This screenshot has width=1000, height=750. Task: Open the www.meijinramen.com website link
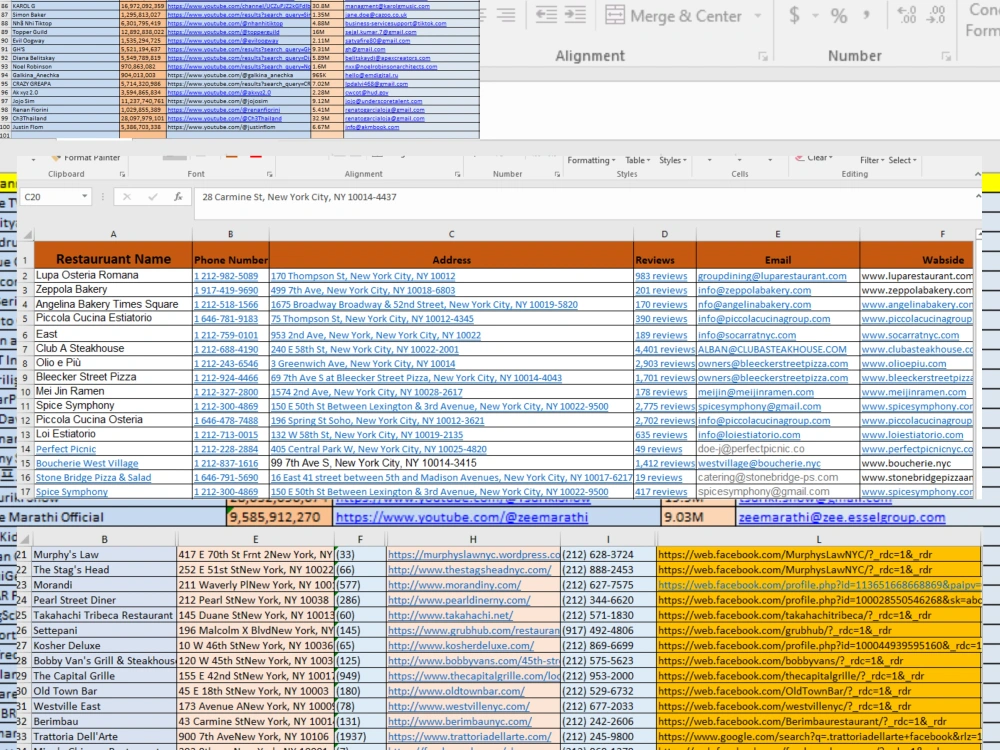[914, 392]
